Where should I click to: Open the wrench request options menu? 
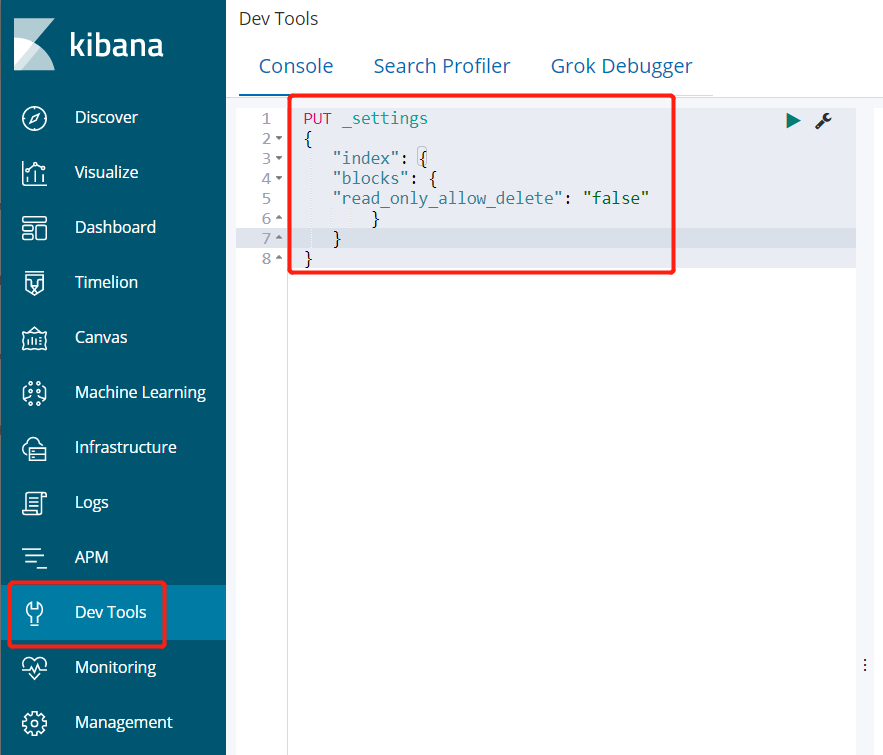pyautogui.click(x=823, y=120)
